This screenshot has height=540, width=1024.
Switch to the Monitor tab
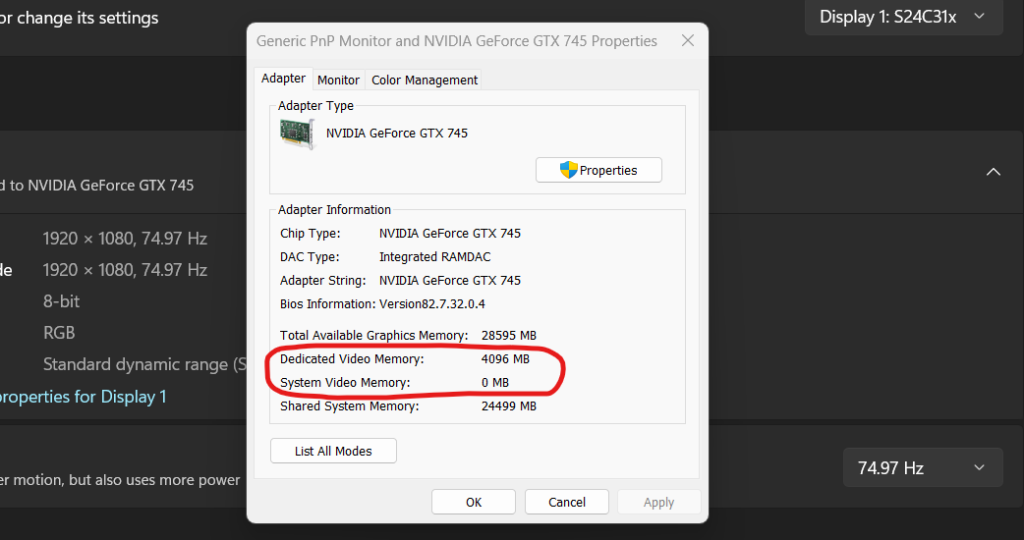338,80
